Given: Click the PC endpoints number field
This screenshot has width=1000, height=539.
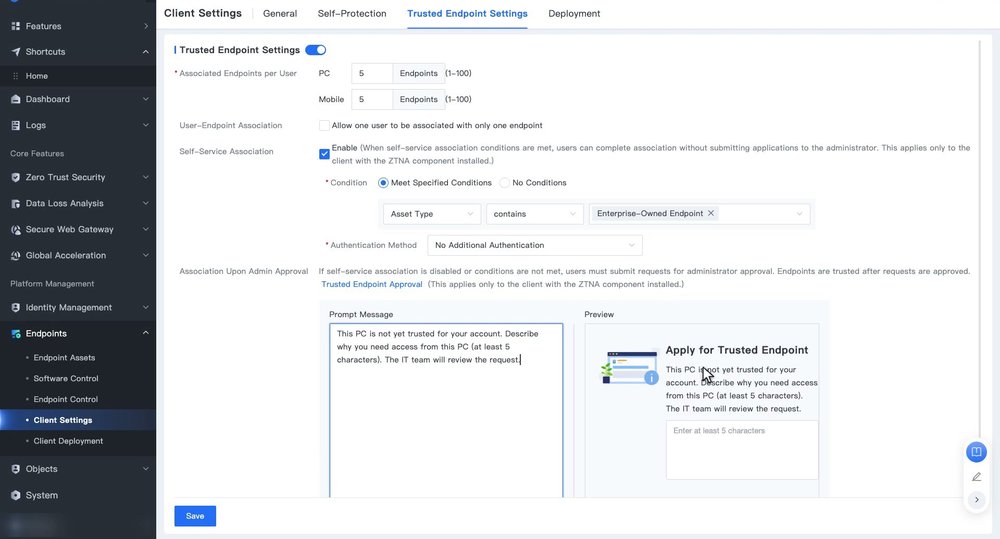Looking at the screenshot, I should 372,73.
